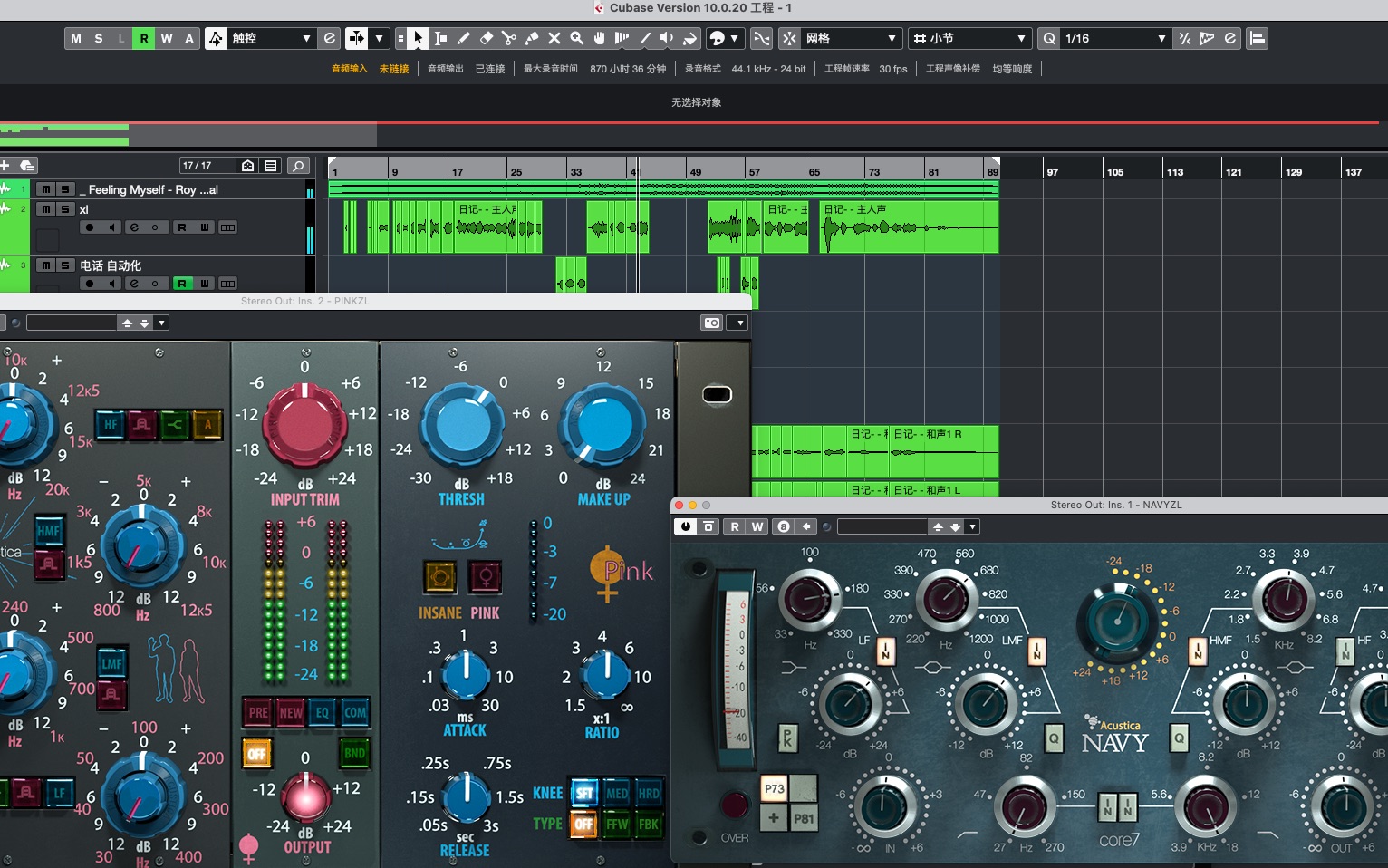Mute the Feeling Myself track
Viewport: 1388px width, 868px height.
click(x=46, y=189)
